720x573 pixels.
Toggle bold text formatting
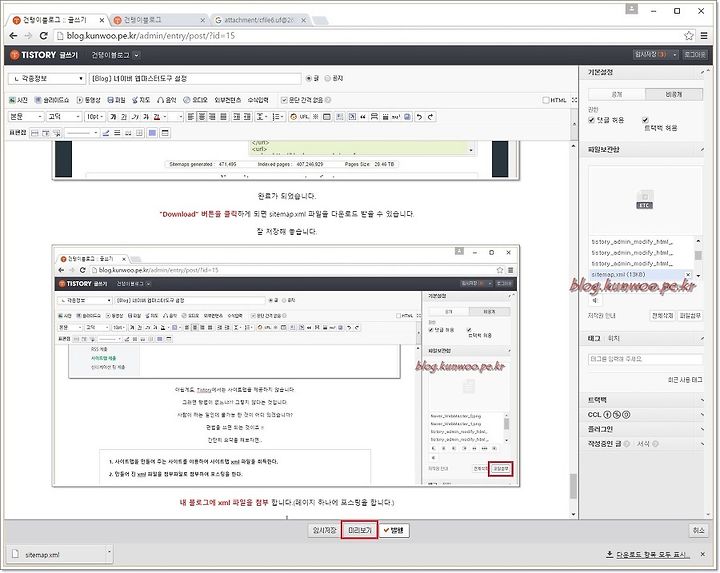(113, 117)
